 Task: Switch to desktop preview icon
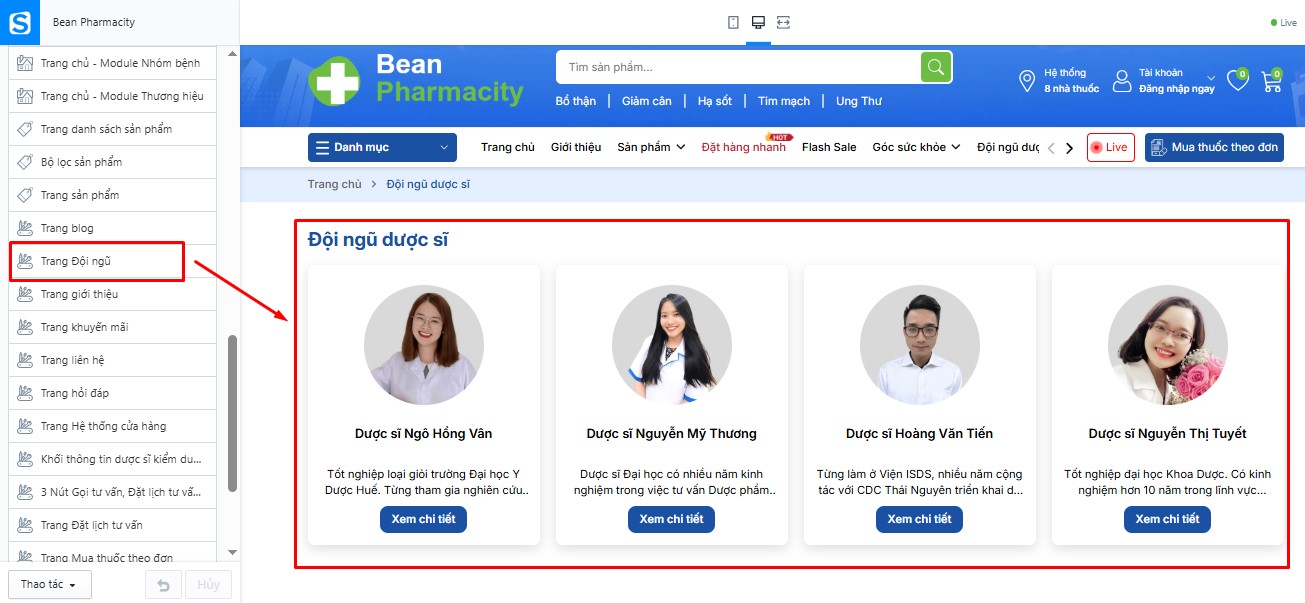758,22
